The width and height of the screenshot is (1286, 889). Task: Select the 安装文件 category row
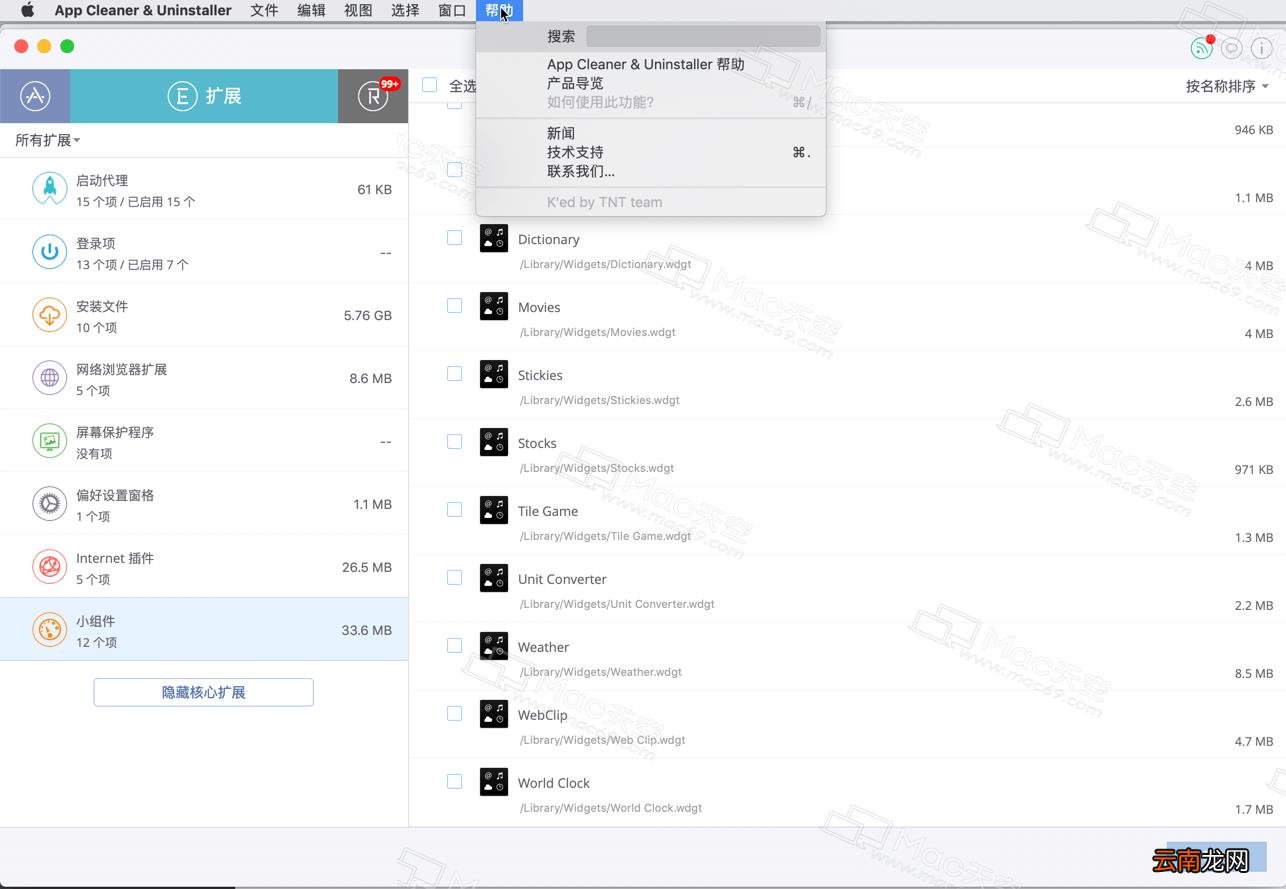pos(204,315)
